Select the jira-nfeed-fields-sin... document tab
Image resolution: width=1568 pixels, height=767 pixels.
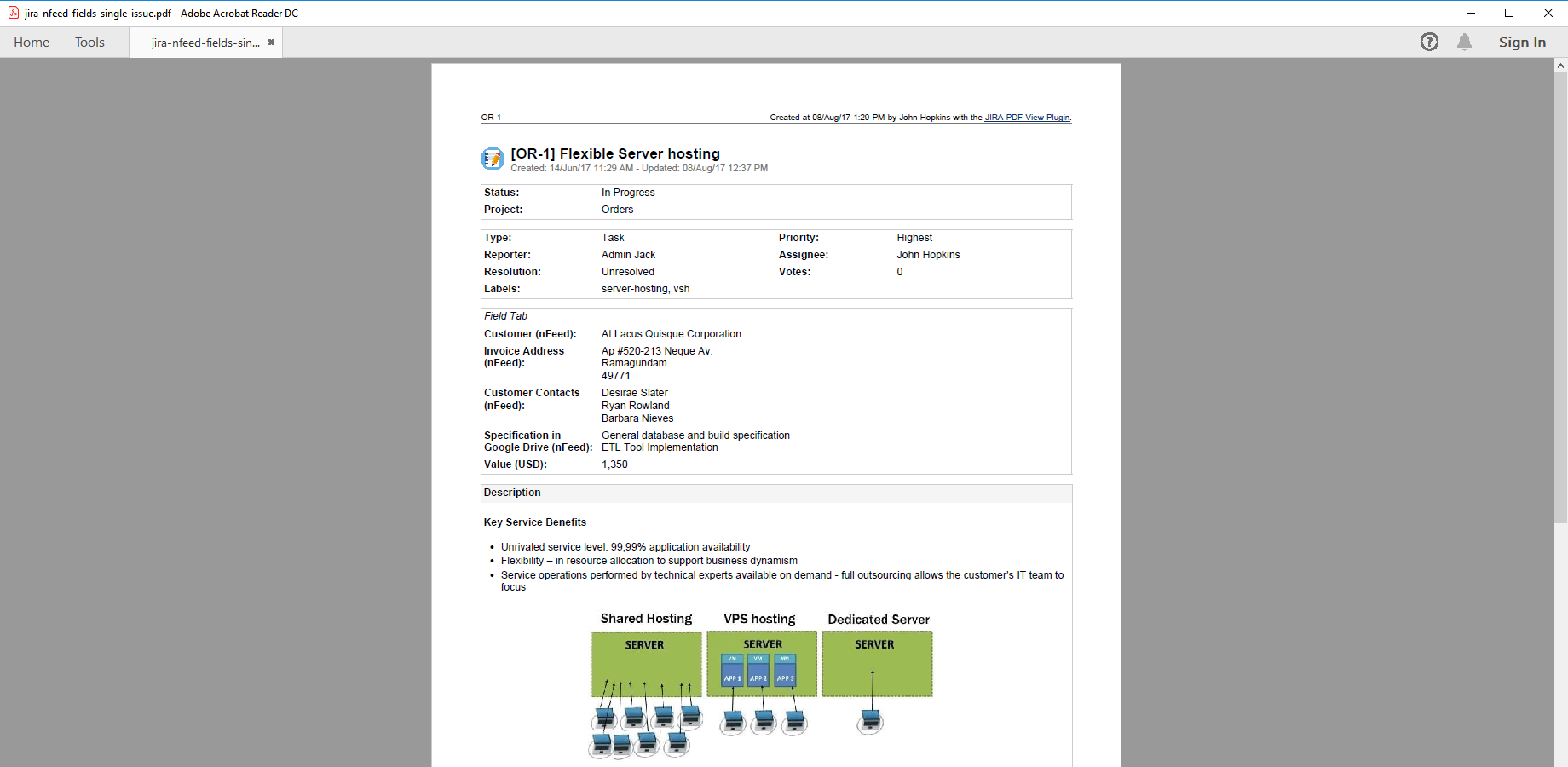[x=205, y=43]
